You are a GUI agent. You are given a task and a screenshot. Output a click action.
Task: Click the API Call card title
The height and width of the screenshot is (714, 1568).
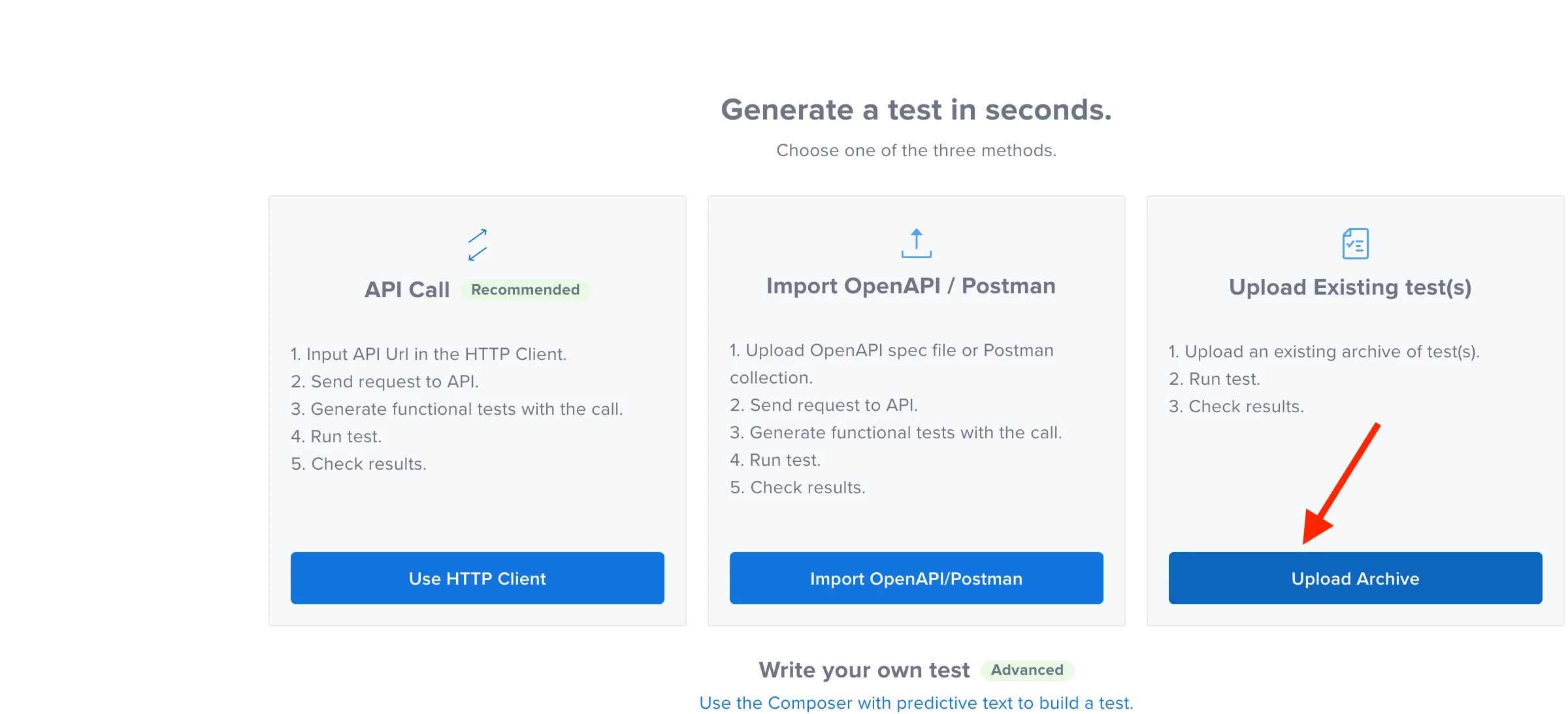tap(407, 289)
